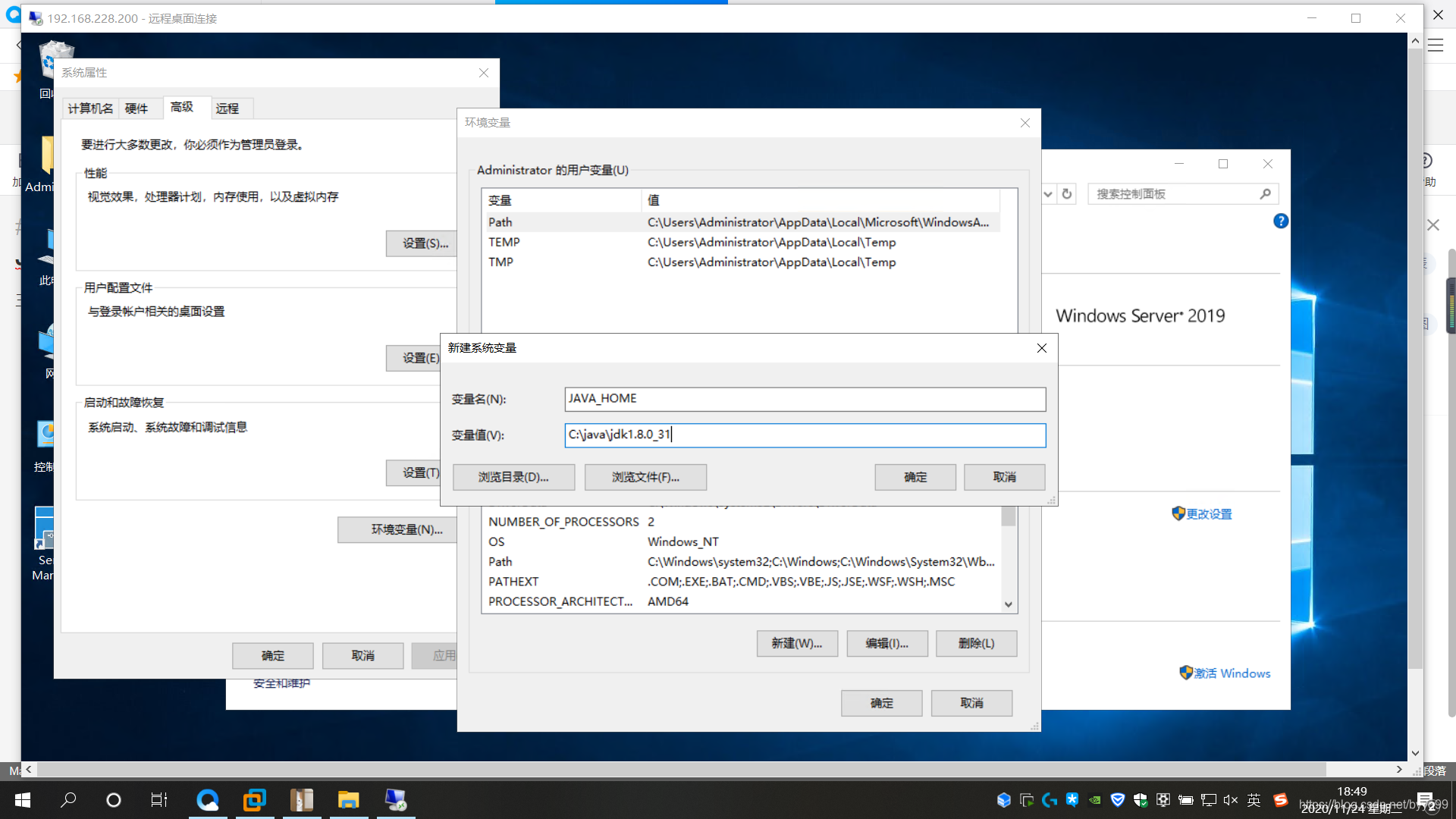
Task: Click 取消 at bottom of 环境变量 window
Action: 972,703
